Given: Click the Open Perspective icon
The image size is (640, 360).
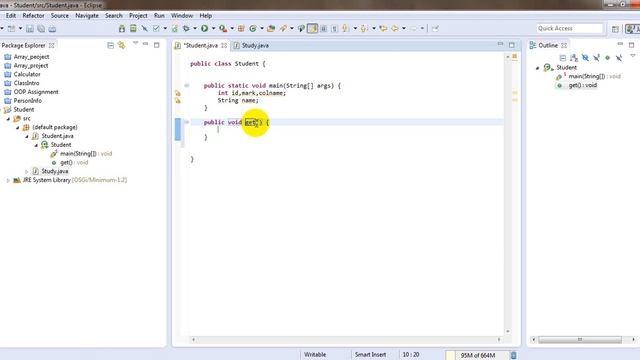Looking at the screenshot, I should click(x=615, y=29).
